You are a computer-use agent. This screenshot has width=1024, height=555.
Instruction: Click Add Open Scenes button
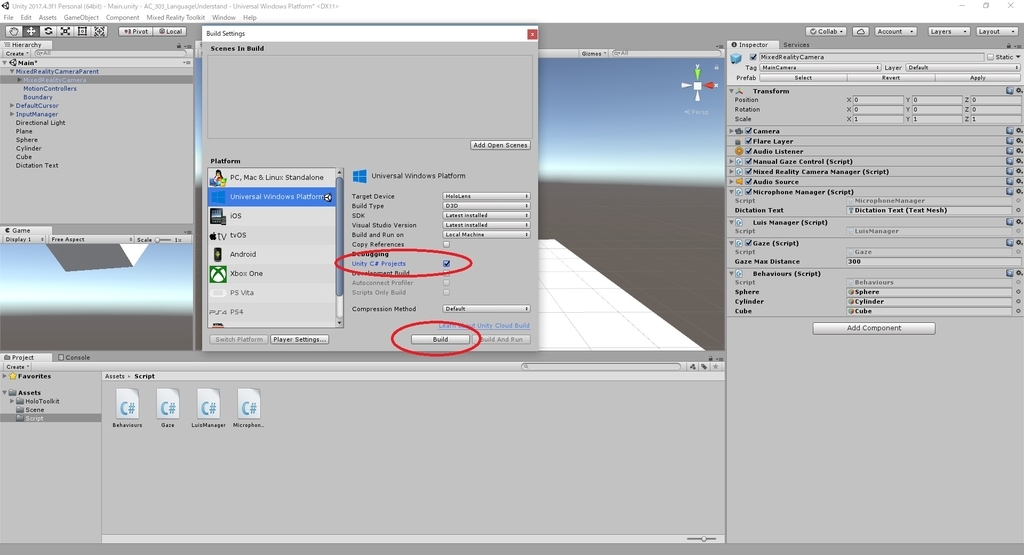(x=500, y=145)
